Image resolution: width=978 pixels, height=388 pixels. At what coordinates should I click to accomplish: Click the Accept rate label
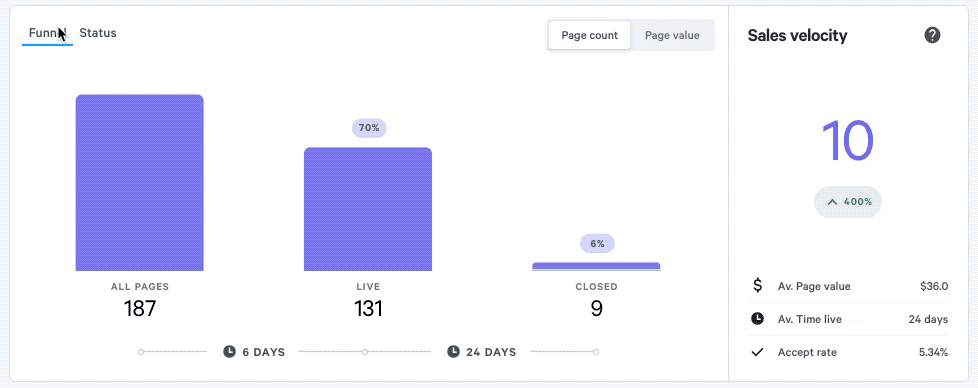point(807,352)
